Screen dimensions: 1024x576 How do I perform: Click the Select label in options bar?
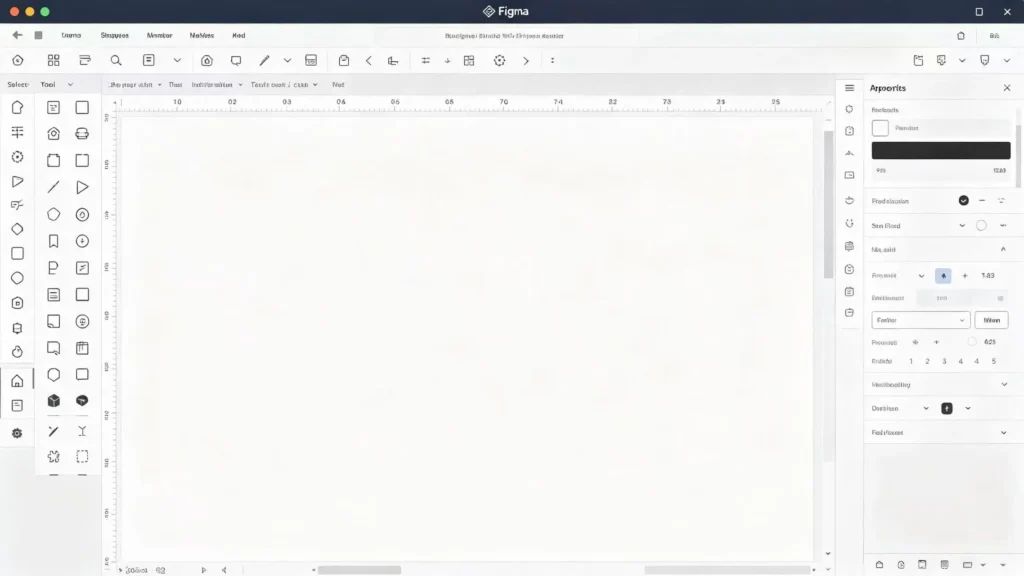(18, 84)
